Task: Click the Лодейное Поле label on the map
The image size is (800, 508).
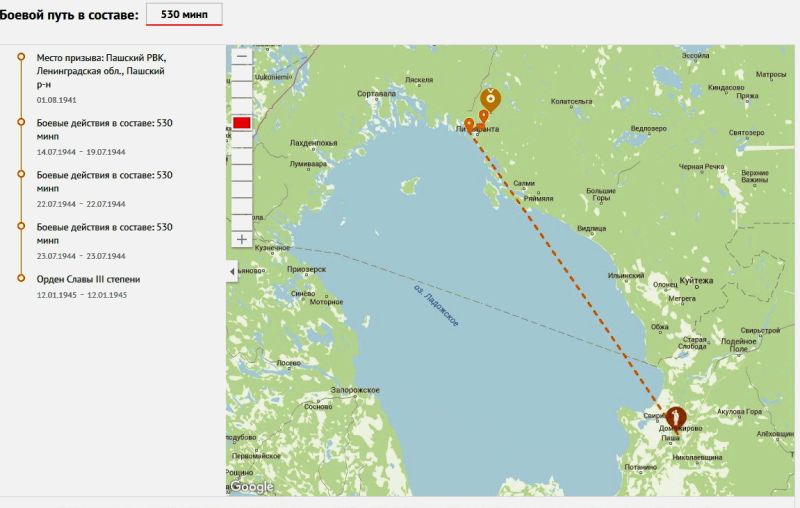Action: [738, 345]
